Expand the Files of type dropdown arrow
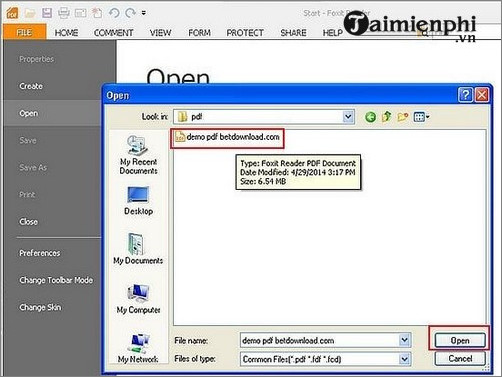The width and height of the screenshot is (502, 377). (x=404, y=359)
